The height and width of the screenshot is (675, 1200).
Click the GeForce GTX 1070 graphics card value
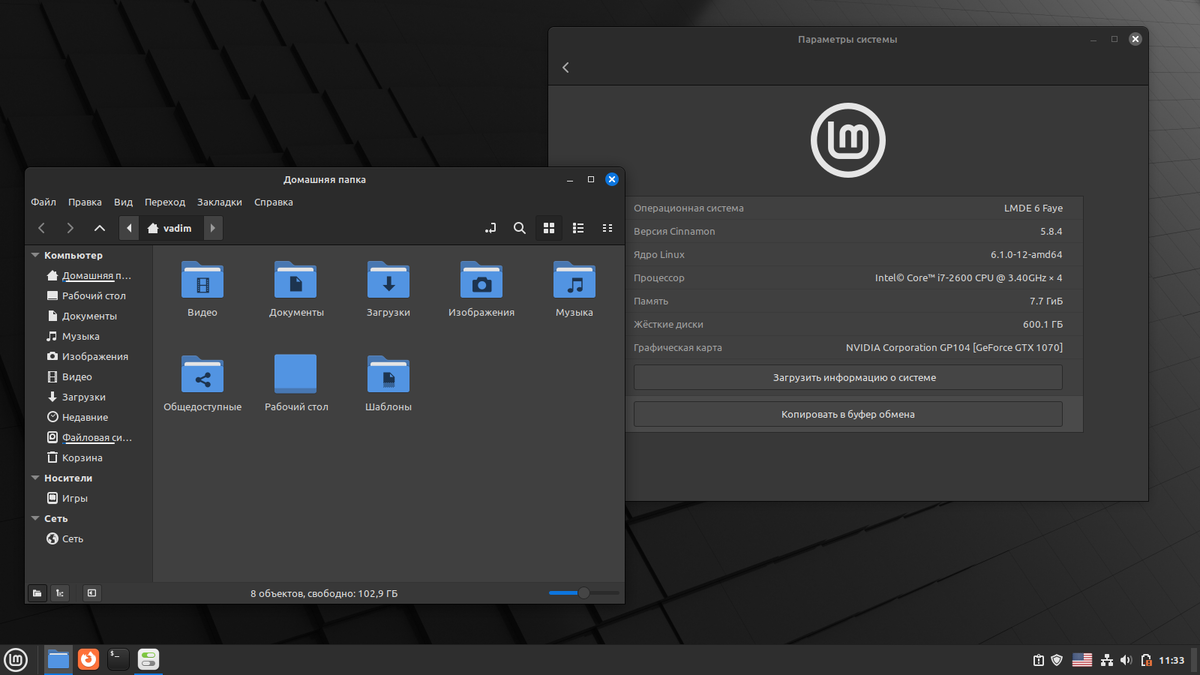coord(954,348)
